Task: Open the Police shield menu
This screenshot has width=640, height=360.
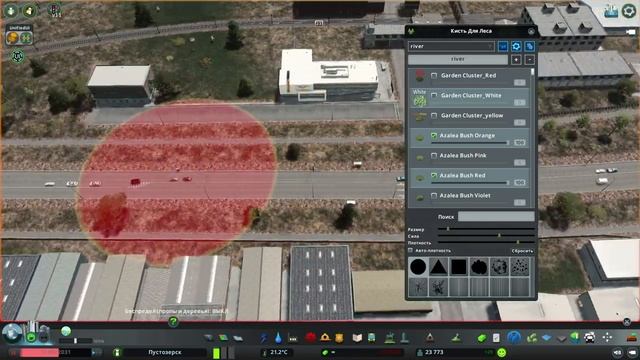Action: point(339,338)
